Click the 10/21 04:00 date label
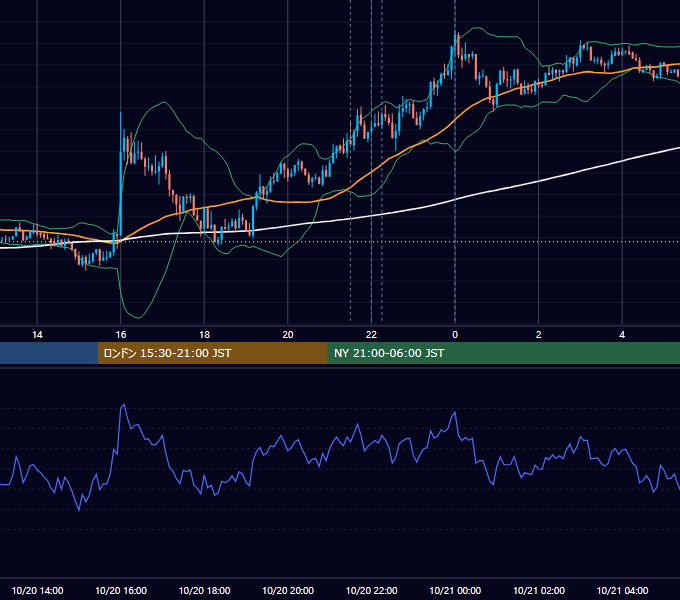This screenshot has height=600, width=680. tap(622, 590)
